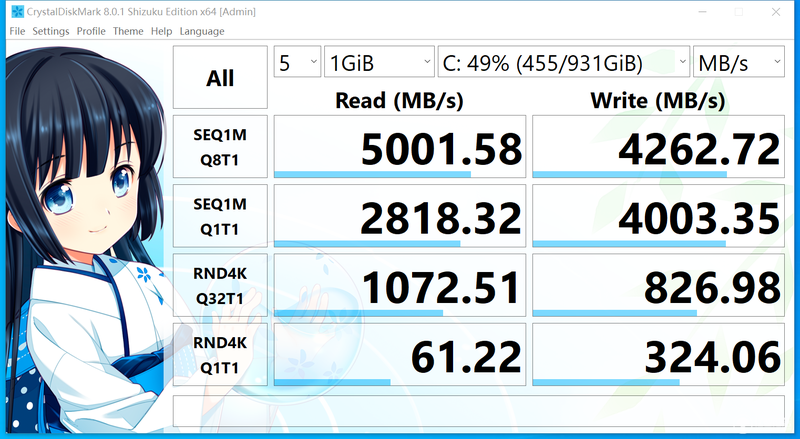This screenshot has width=800, height=439.
Task: Click the SEQ1M Q8T1 read value 5001.58
Action: click(x=399, y=147)
